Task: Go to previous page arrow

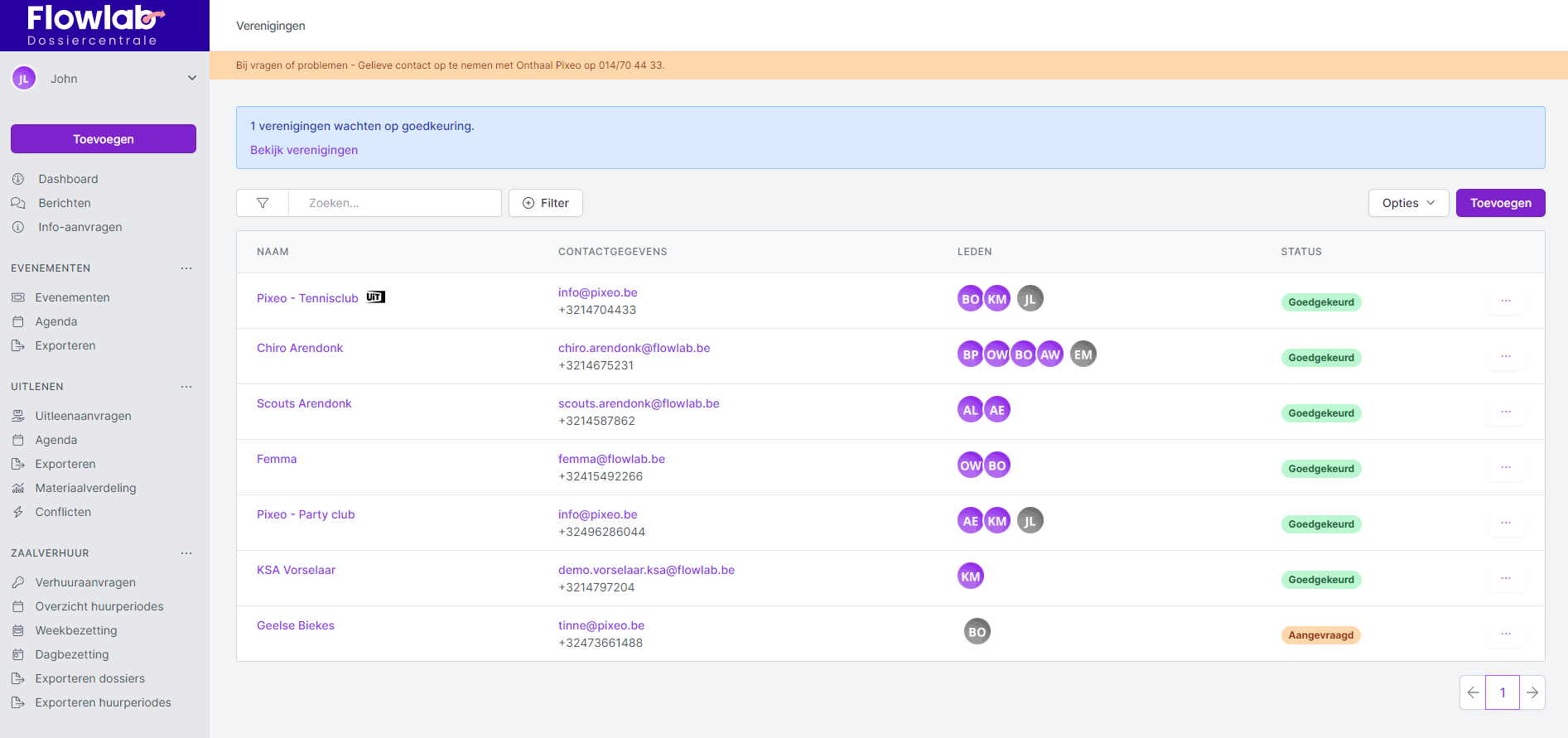Action: point(1473,692)
